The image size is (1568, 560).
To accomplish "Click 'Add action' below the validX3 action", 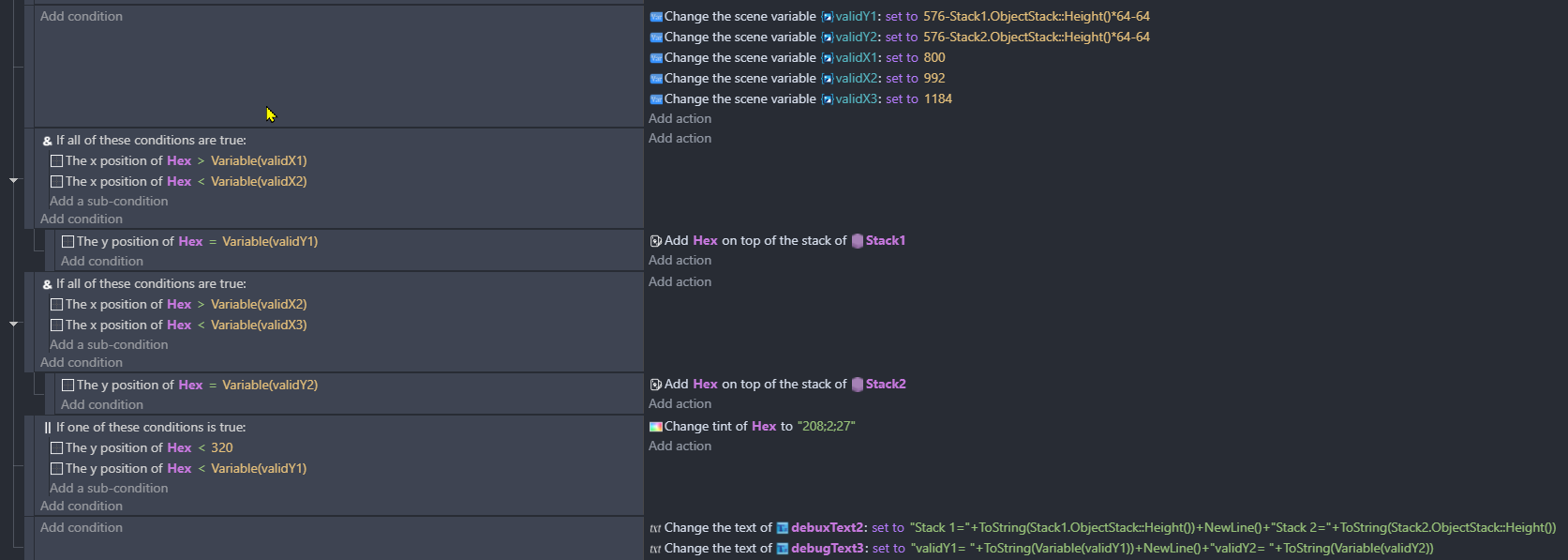I will click(x=679, y=119).
